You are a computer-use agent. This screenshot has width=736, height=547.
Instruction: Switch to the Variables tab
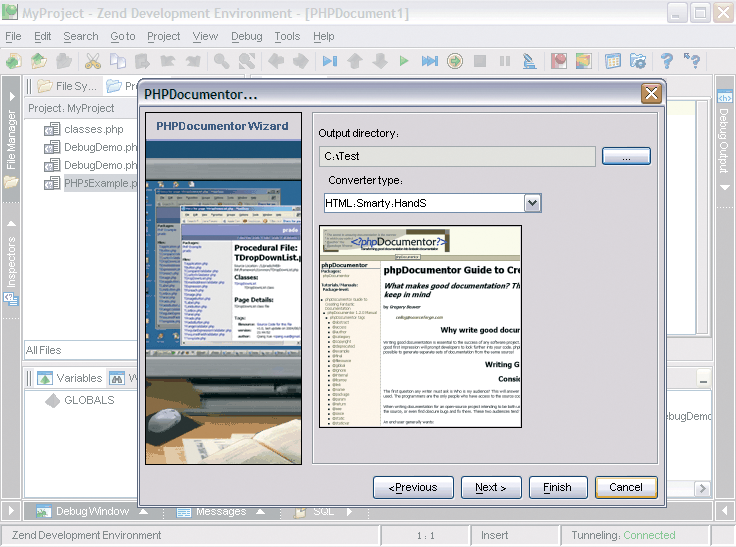point(70,378)
